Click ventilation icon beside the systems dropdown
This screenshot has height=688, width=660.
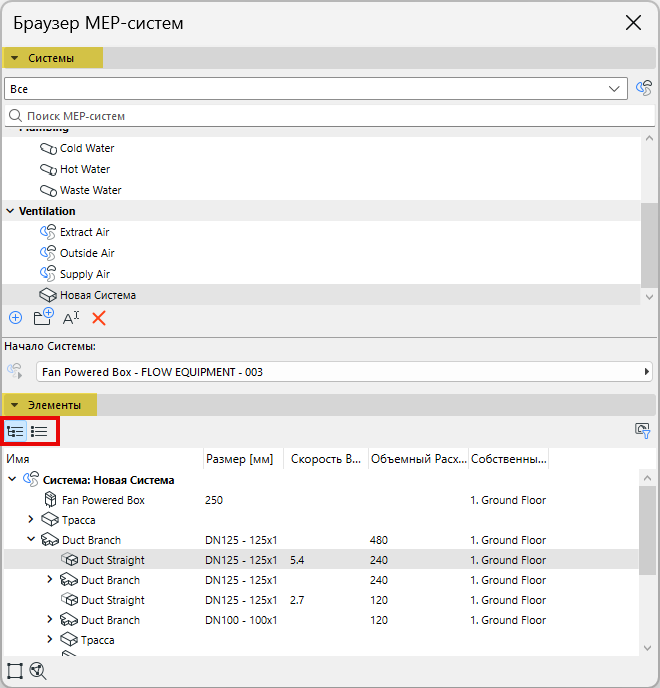click(x=644, y=88)
